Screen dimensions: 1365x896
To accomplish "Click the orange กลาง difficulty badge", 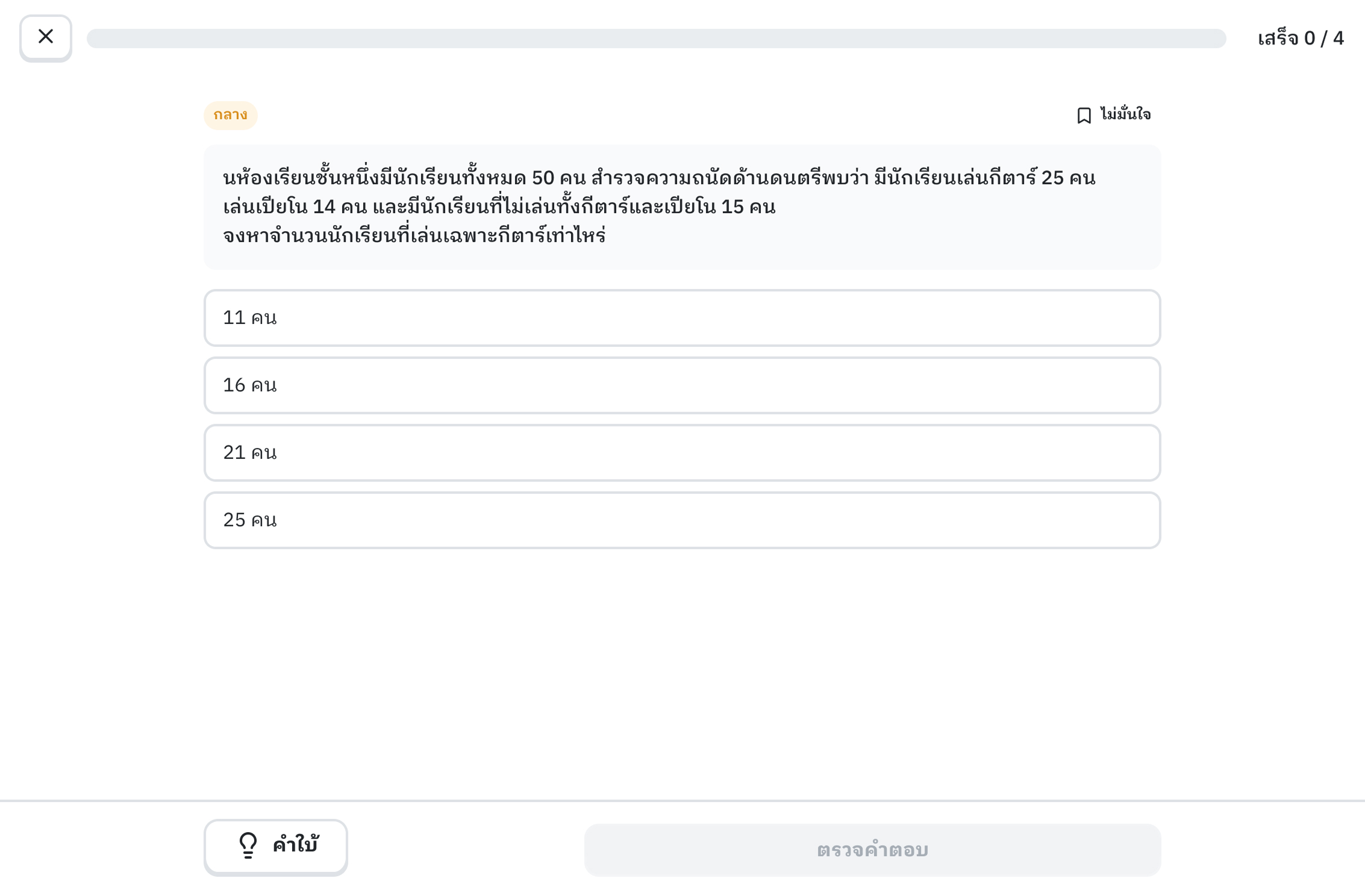I will (231, 115).
